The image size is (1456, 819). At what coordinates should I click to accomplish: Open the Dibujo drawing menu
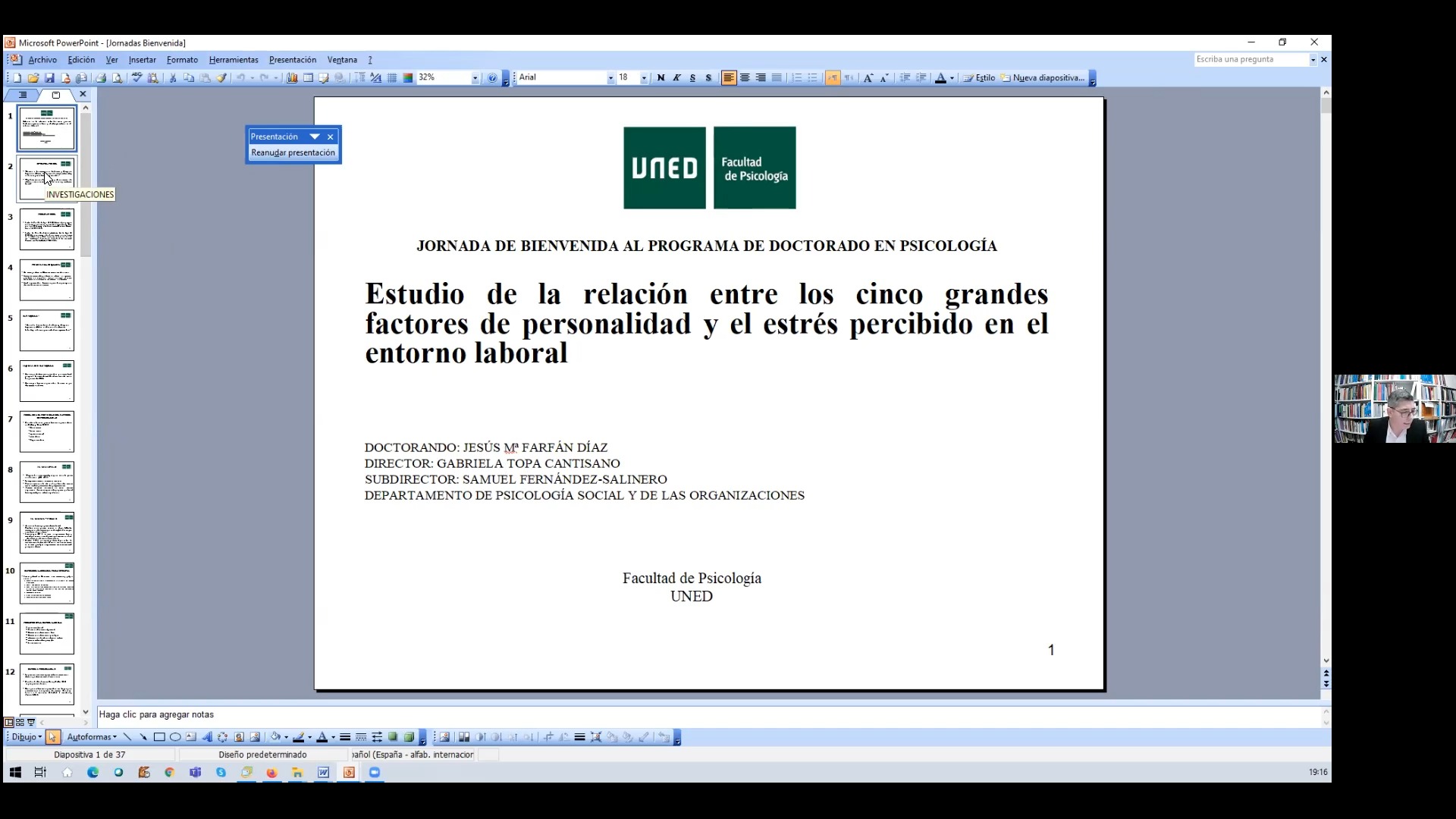click(x=27, y=737)
